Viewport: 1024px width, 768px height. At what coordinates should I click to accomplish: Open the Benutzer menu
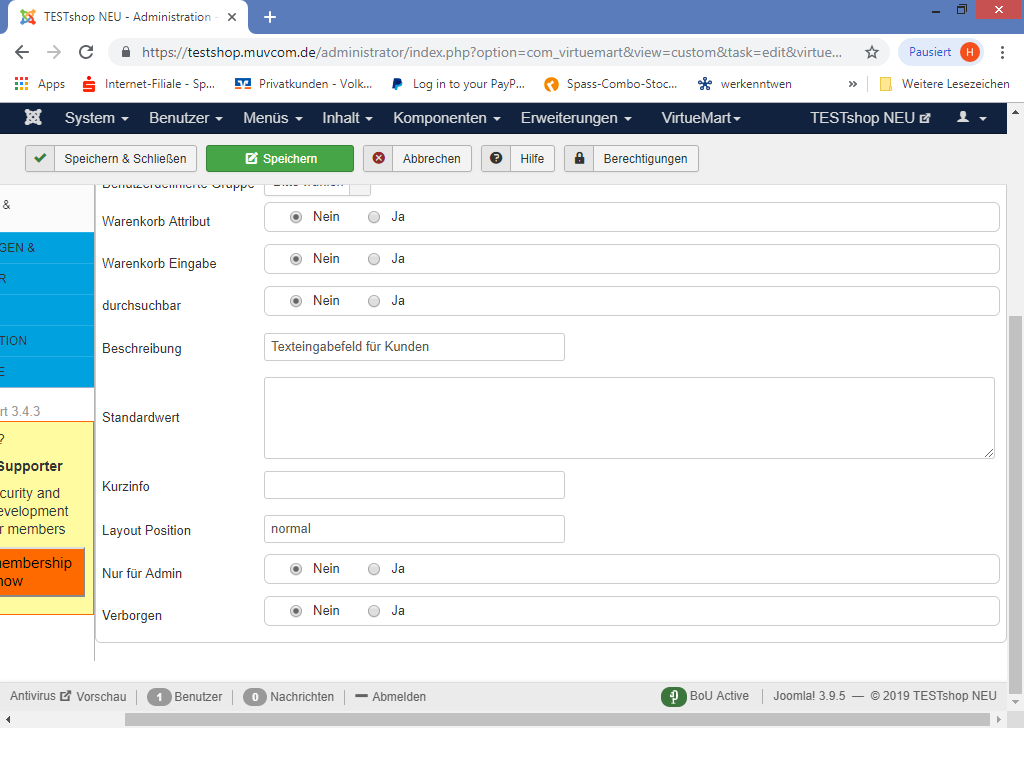[x=185, y=118]
